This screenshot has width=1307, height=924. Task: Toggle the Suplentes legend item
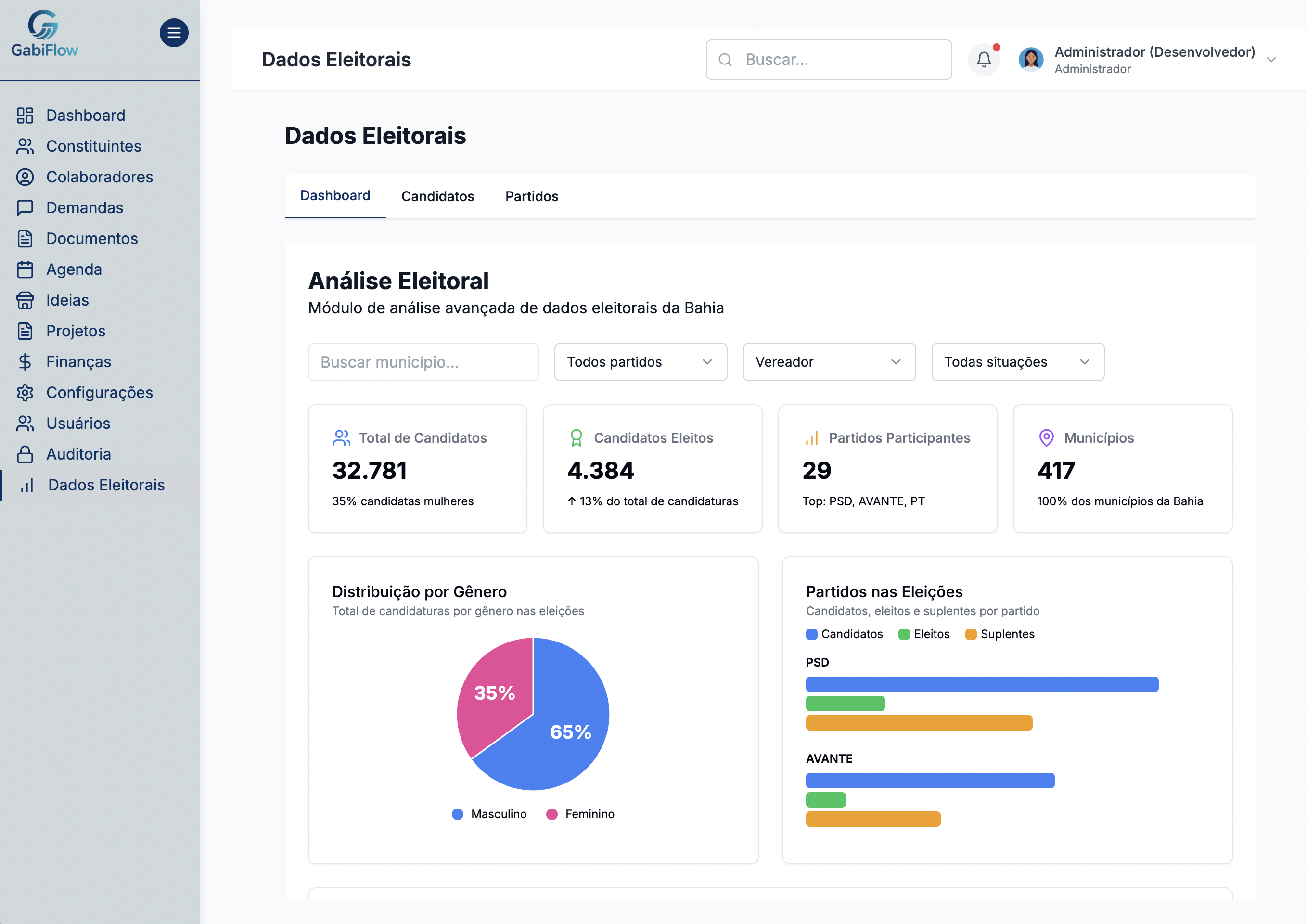(x=999, y=634)
